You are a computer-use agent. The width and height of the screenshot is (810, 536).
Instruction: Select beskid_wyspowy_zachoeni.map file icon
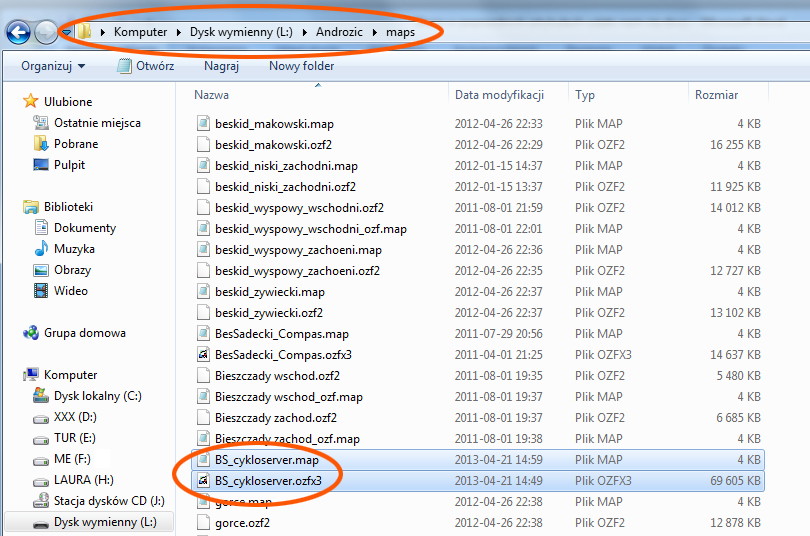[204, 249]
